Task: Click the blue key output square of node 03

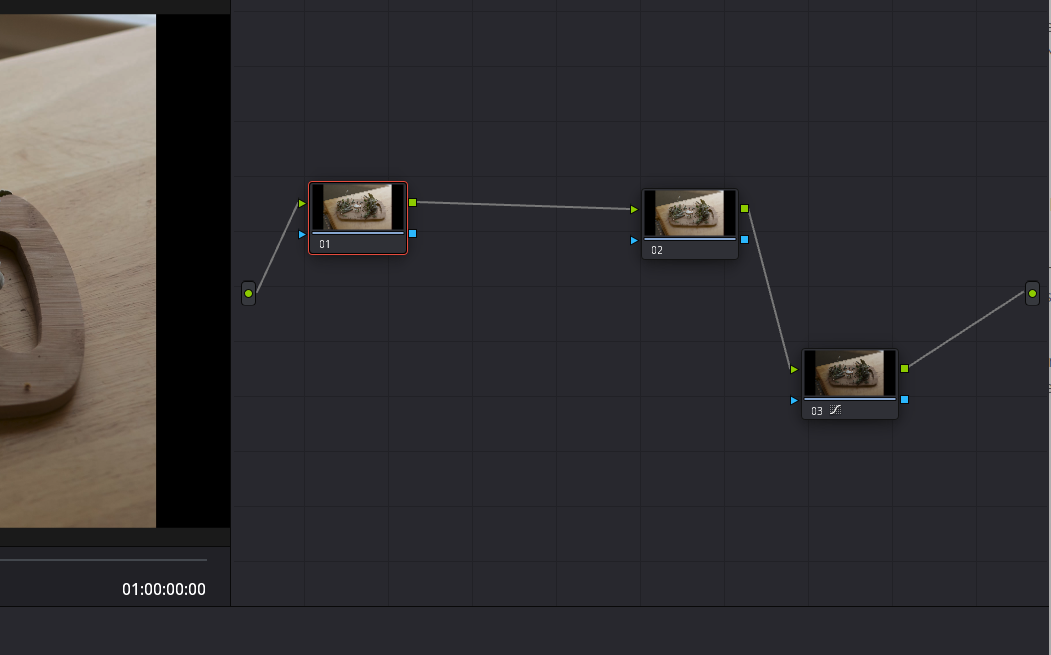Action: (x=903, y=399)
